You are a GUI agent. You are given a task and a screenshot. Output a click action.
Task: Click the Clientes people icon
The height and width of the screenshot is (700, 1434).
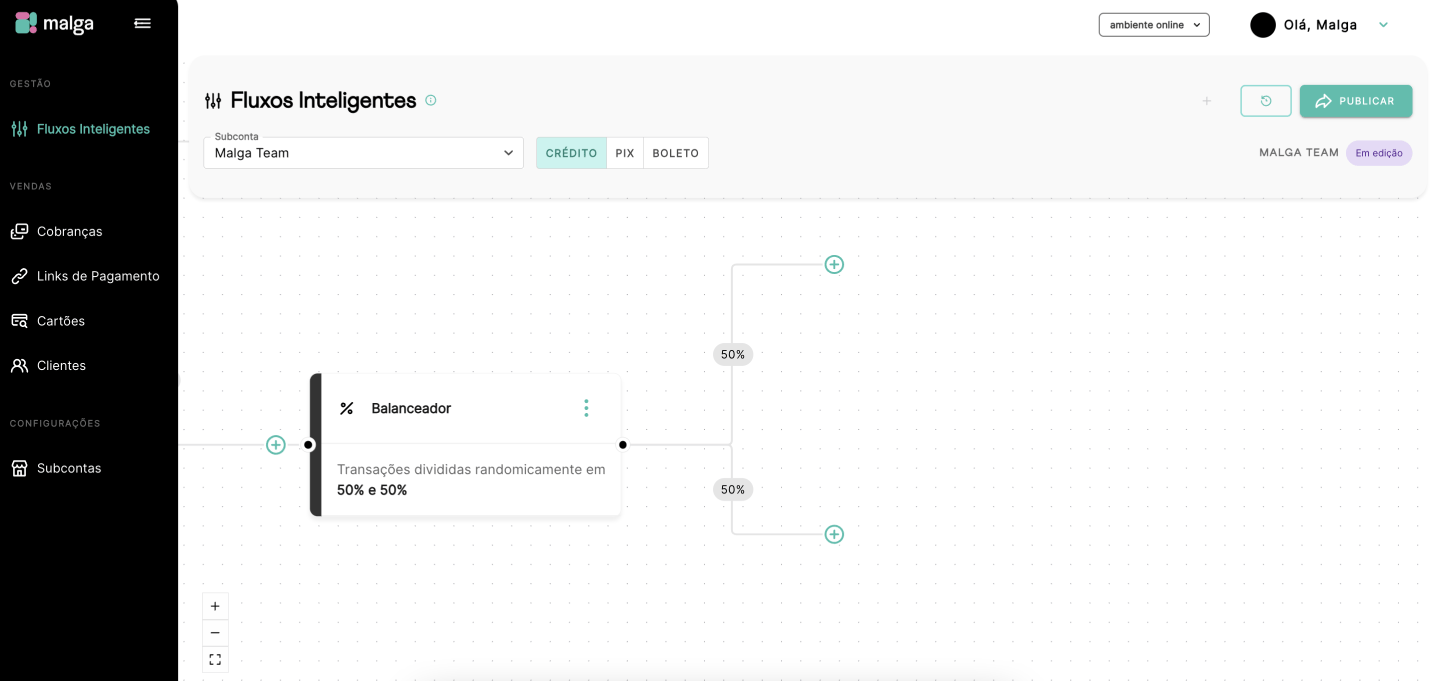tap(19, 366)
